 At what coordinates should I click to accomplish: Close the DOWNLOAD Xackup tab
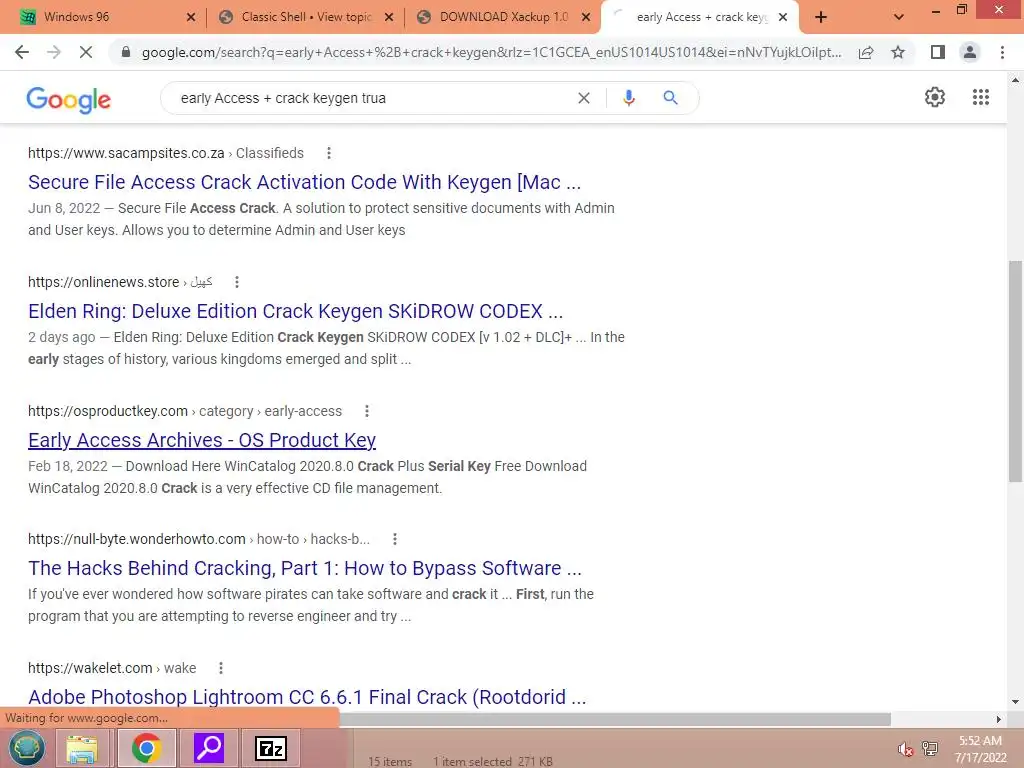point(586,17)
